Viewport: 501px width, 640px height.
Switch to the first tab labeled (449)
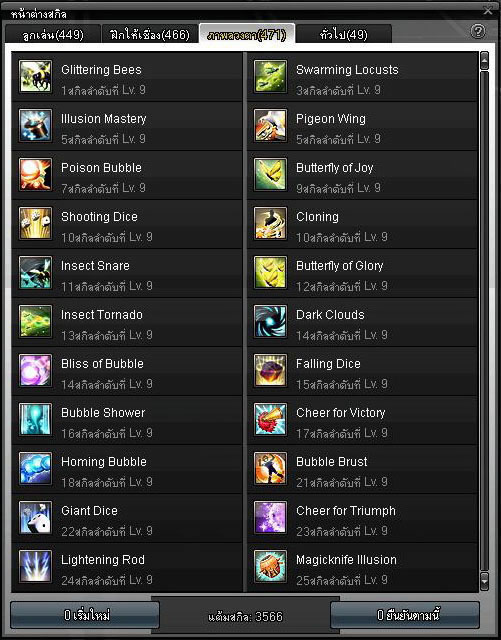(x=53, y=34)
